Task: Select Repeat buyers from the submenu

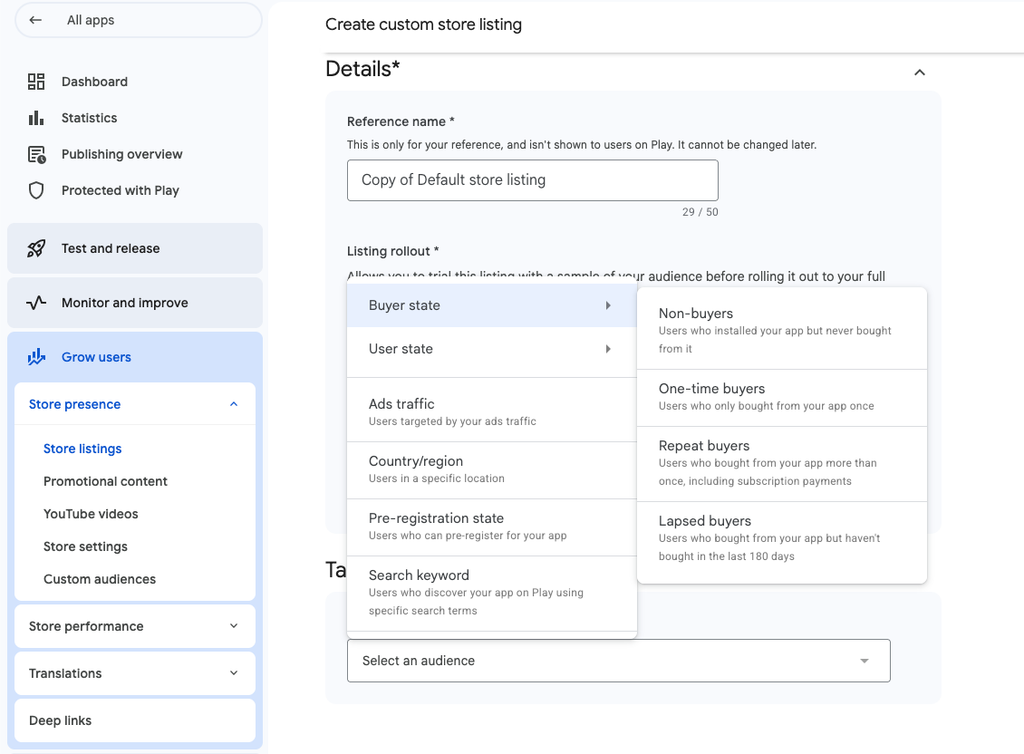Action: coord(782,463)
